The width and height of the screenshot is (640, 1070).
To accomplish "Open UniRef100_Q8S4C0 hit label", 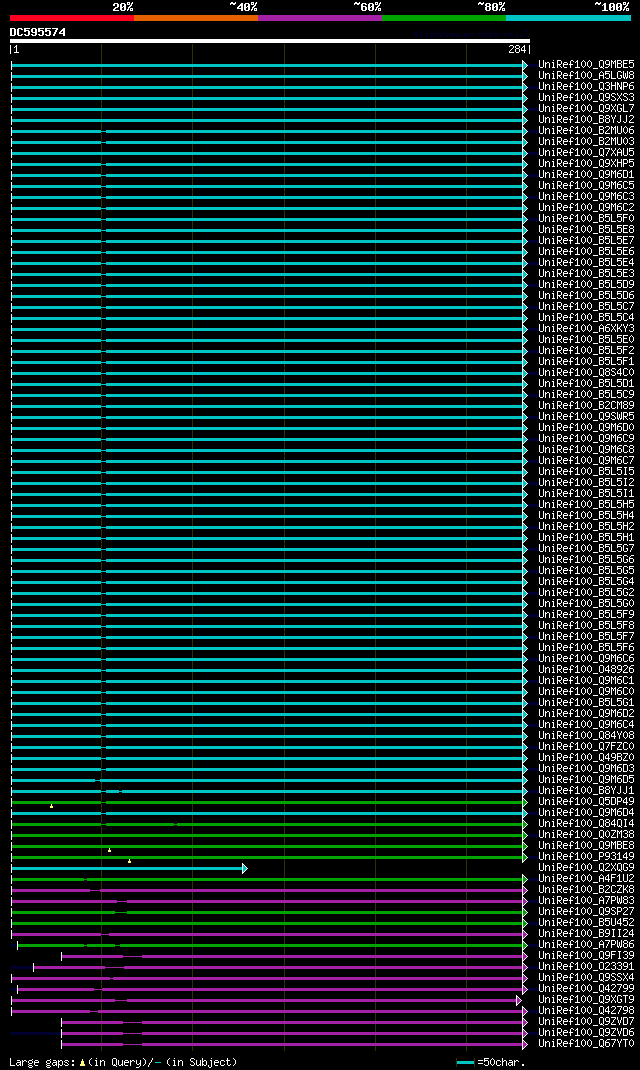I will pos(586,373).
